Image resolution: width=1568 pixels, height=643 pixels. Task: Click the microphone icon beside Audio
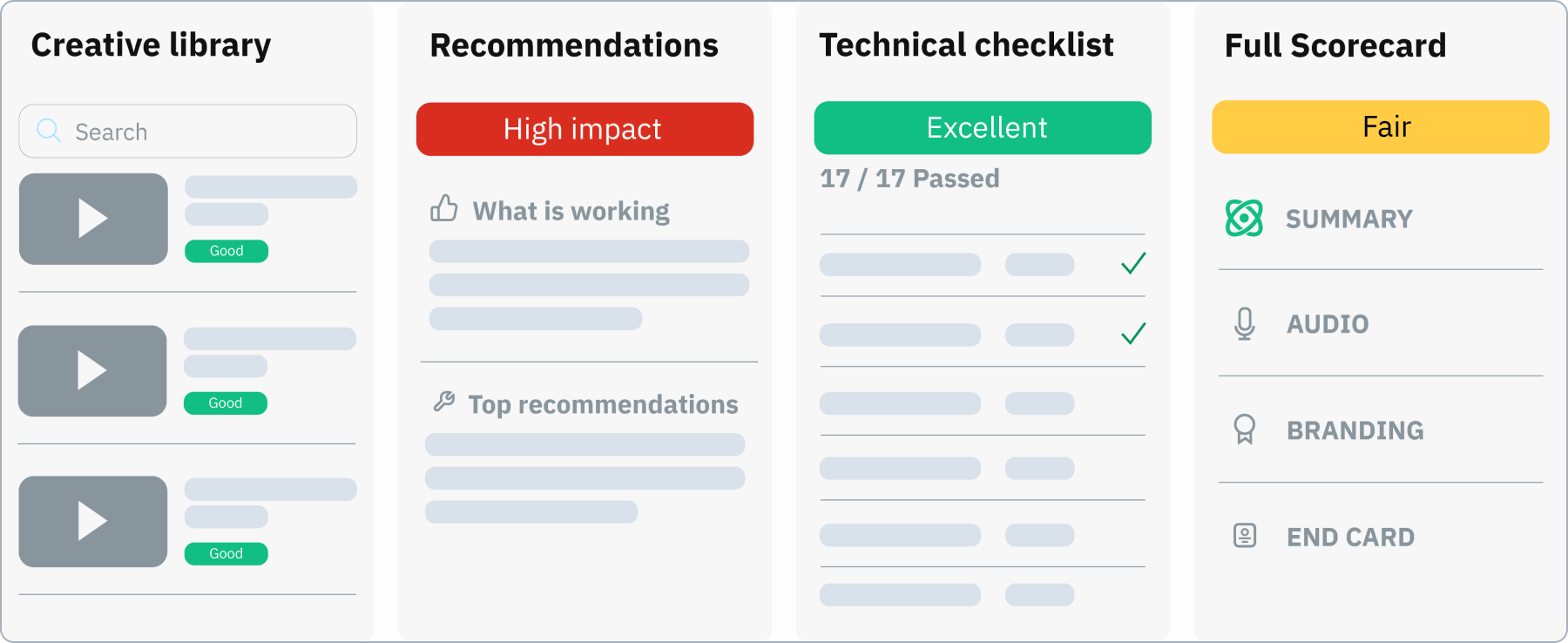(1245, 323)
